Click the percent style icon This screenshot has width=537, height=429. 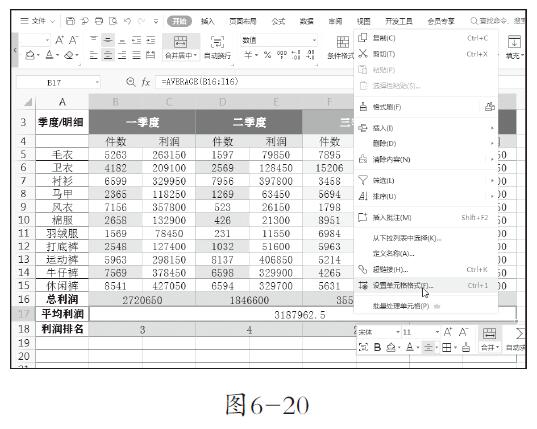pos(267,55)
